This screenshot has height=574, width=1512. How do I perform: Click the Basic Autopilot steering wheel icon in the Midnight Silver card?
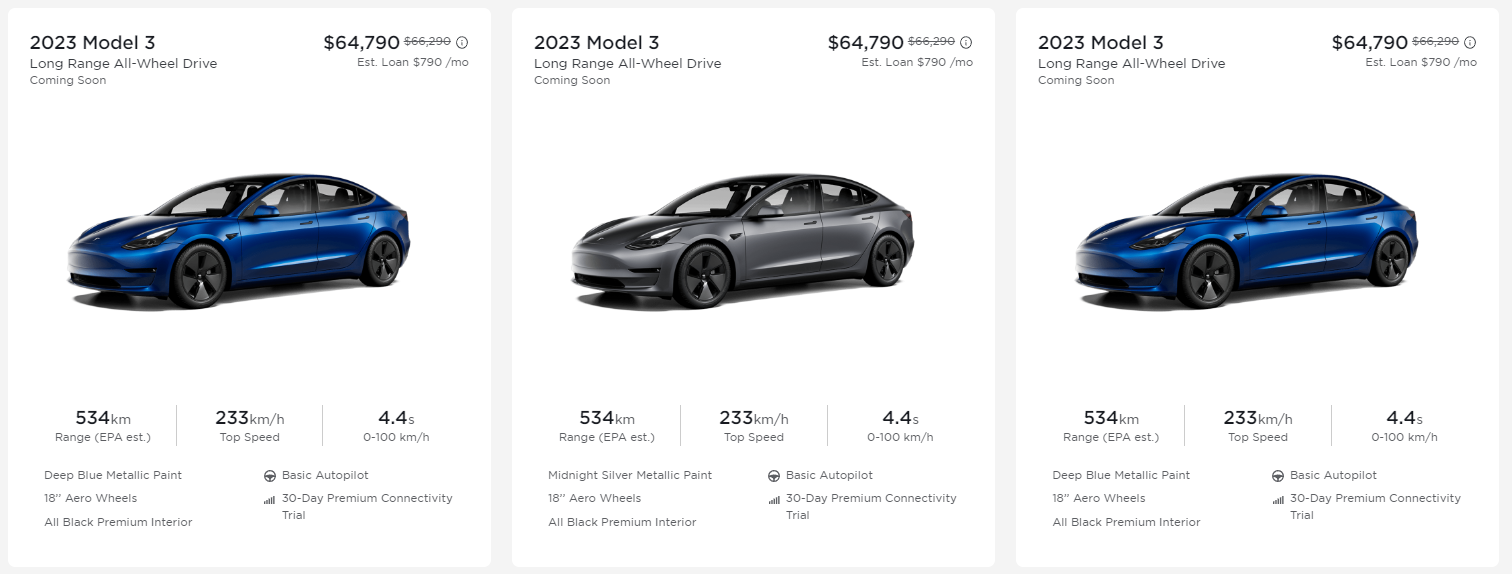(773, 476)
